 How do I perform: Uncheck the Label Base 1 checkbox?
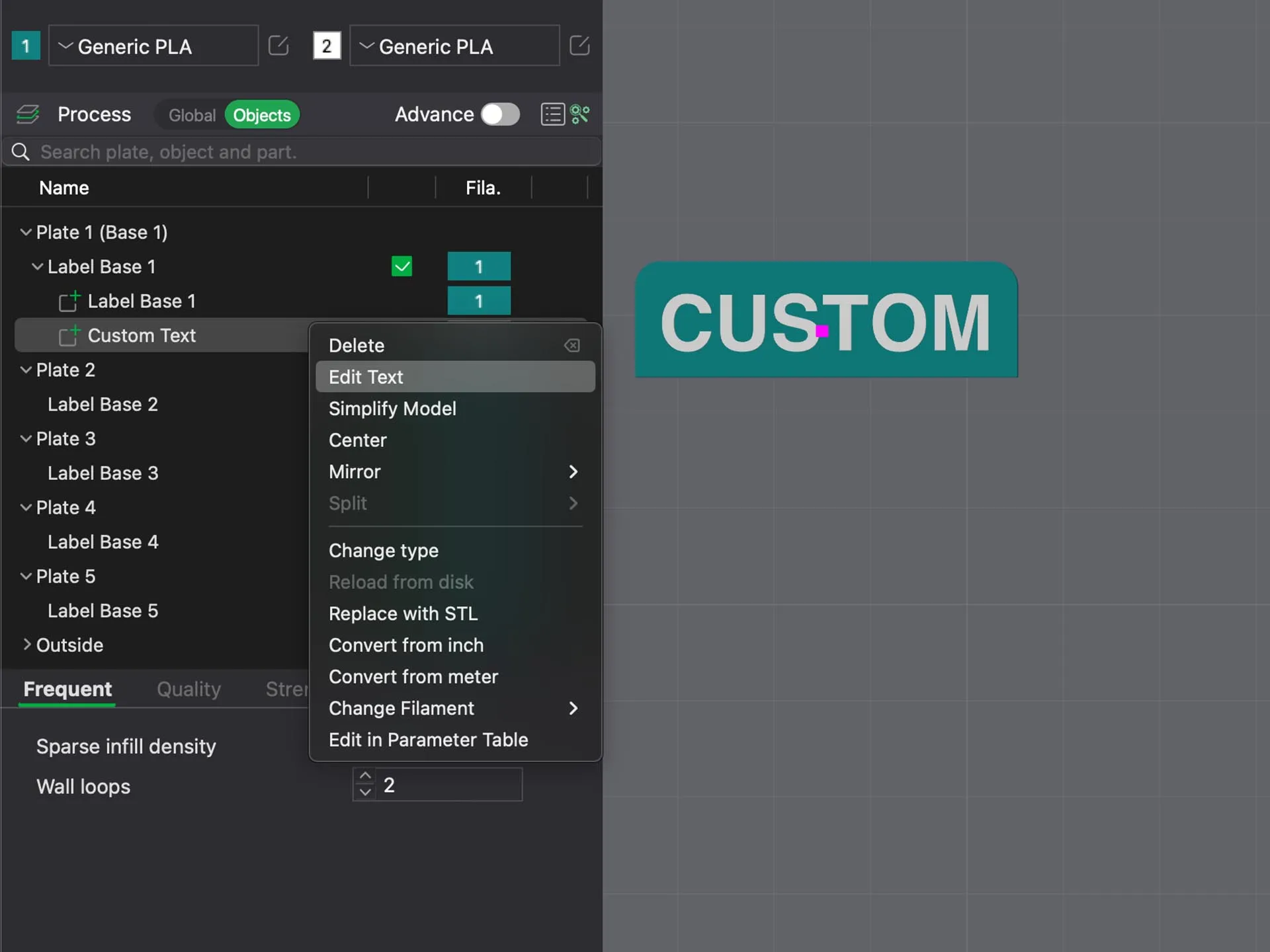(402, 266)
